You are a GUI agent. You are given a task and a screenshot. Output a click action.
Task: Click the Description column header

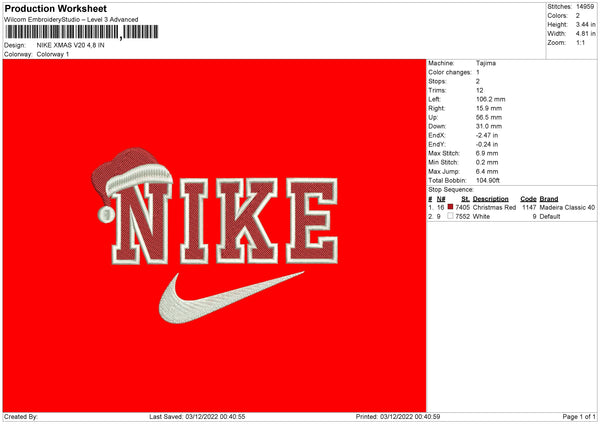click(x=491, y=199)
